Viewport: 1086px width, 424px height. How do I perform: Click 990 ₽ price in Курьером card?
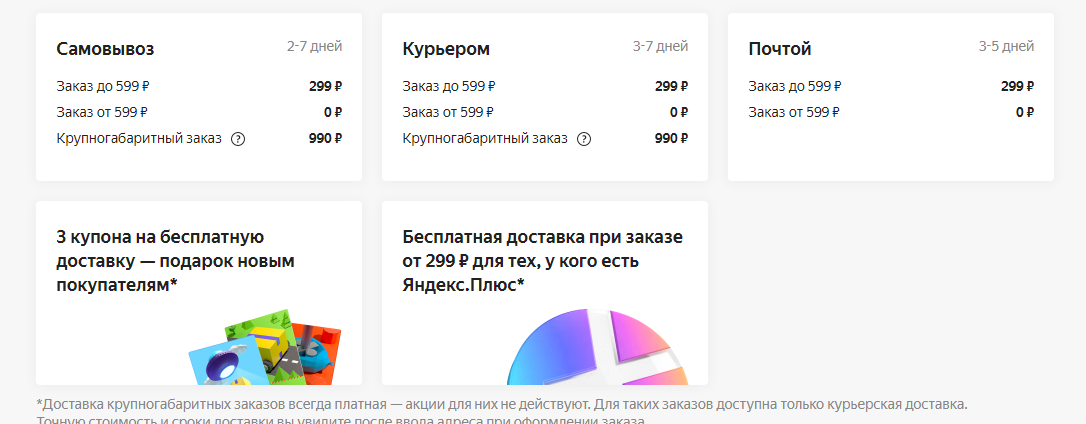click(x=671, y=139)
